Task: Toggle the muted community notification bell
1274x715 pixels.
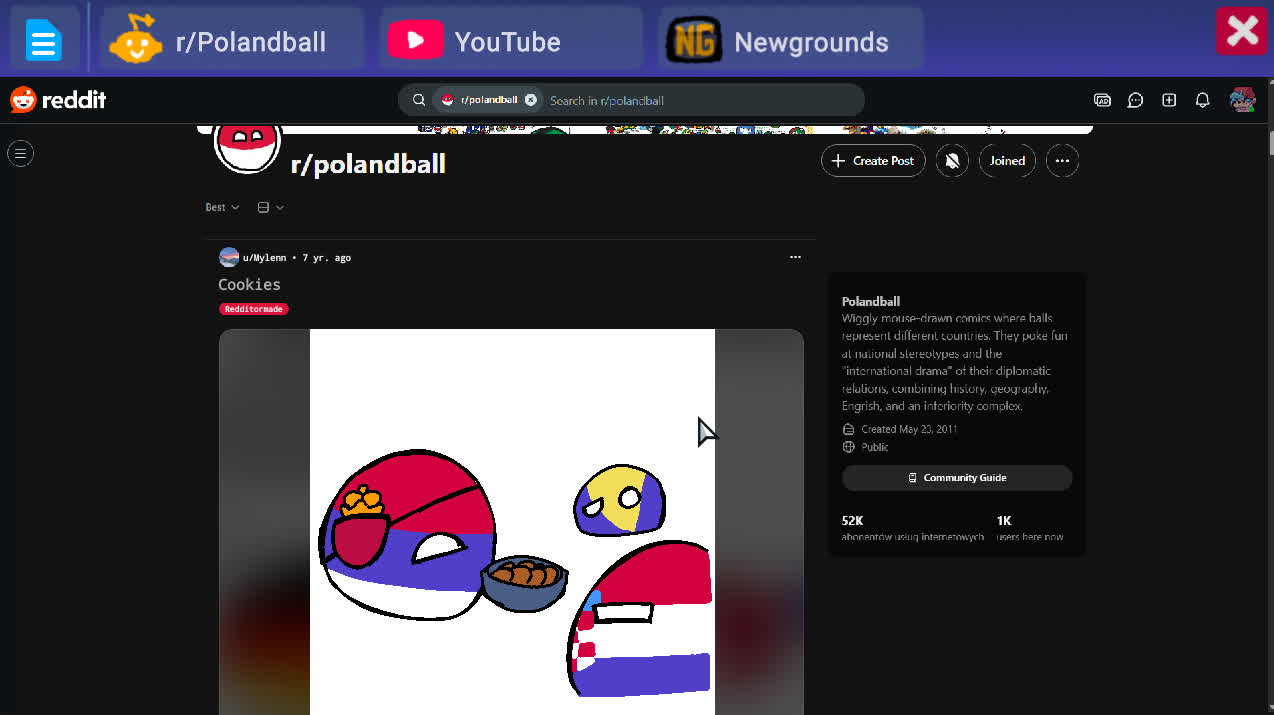Action: [952, 161]
